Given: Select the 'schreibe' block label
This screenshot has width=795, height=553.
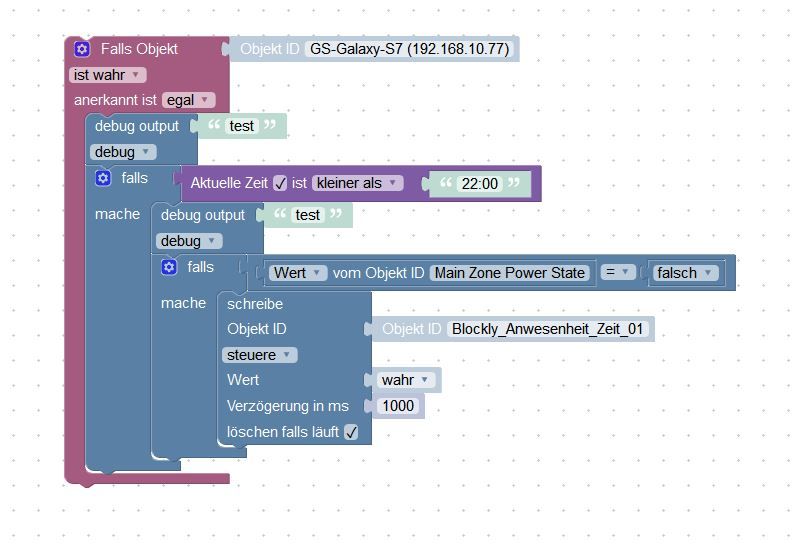Looking at the screenshot, I should [255, 304].
